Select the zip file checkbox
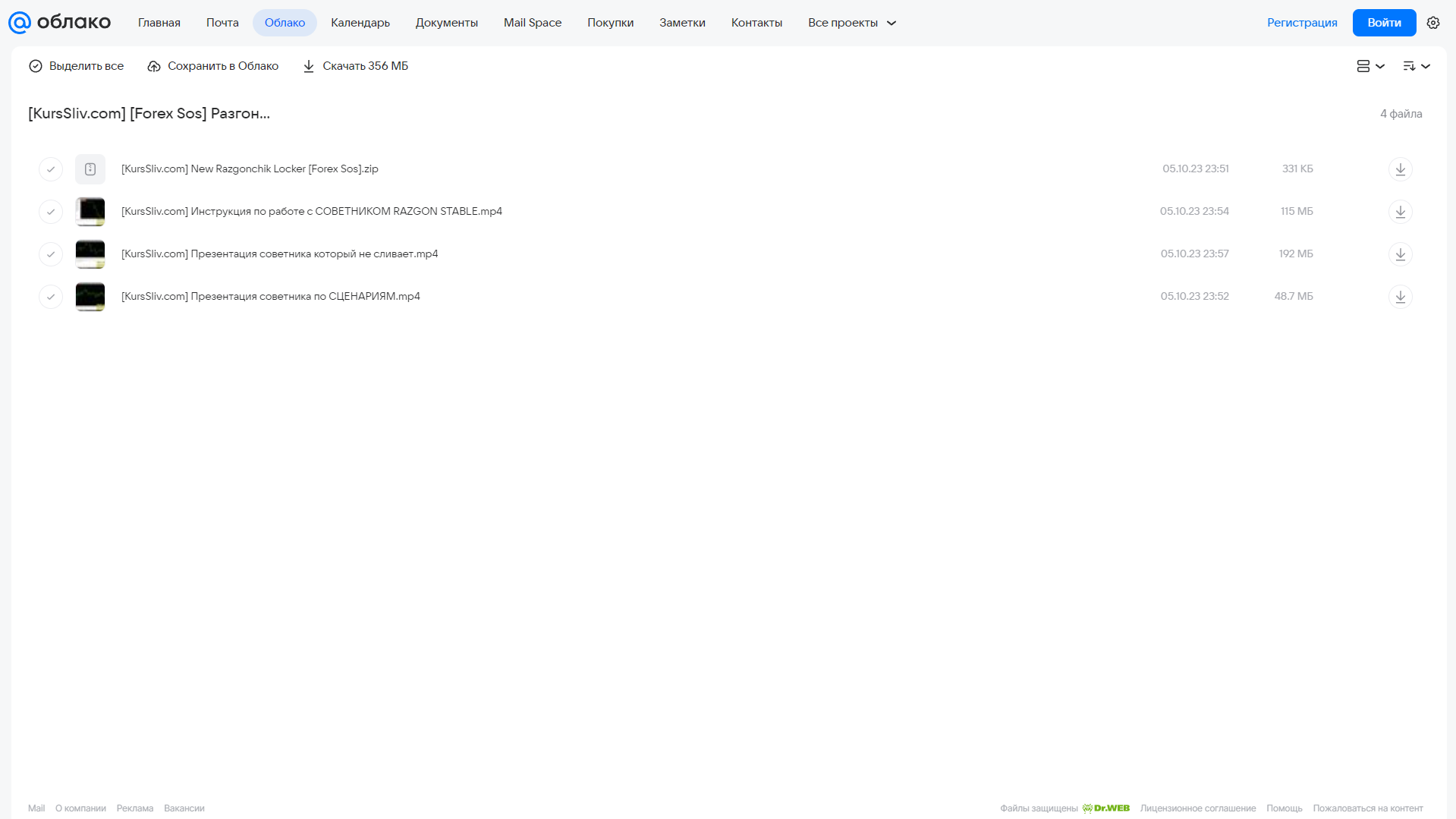The image size is (1456, 819). 51,169
